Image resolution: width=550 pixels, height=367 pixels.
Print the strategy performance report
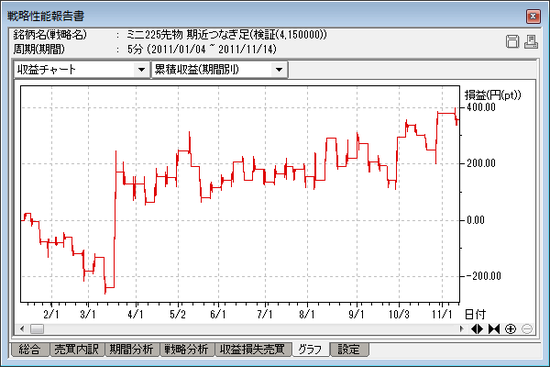pos(531,42)
